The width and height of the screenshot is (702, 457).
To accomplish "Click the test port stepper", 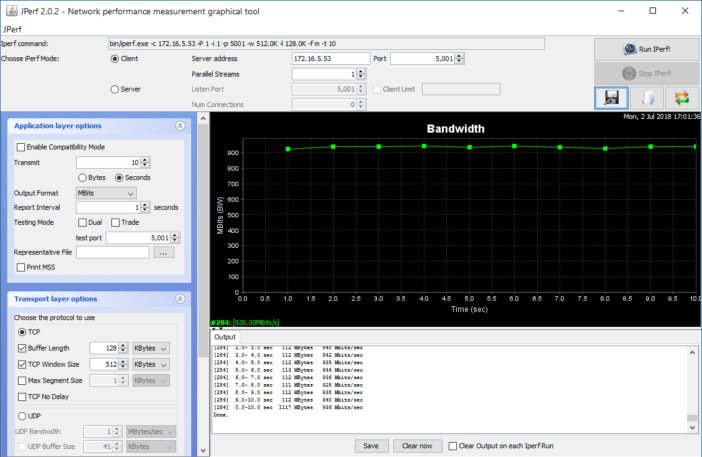I will pos(175,238).
